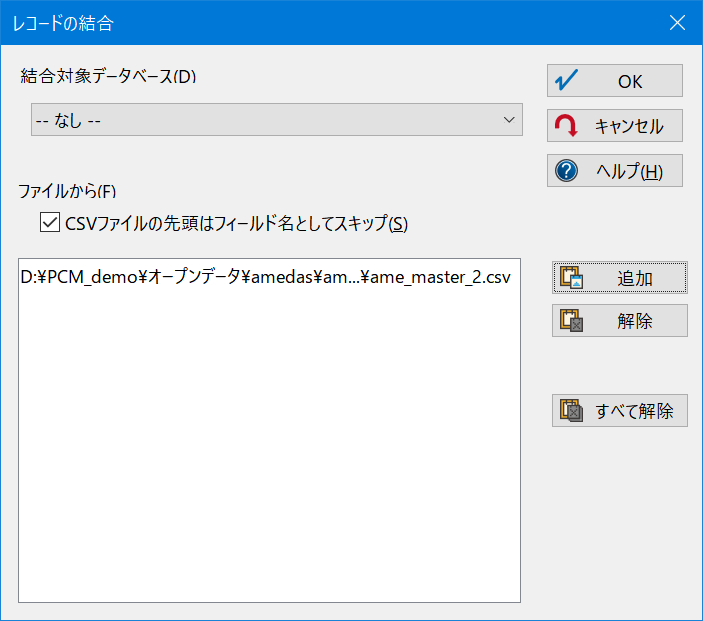Remove selected file with 解除 button
Screen dimensions: 703x621
(x=620, y=321)
